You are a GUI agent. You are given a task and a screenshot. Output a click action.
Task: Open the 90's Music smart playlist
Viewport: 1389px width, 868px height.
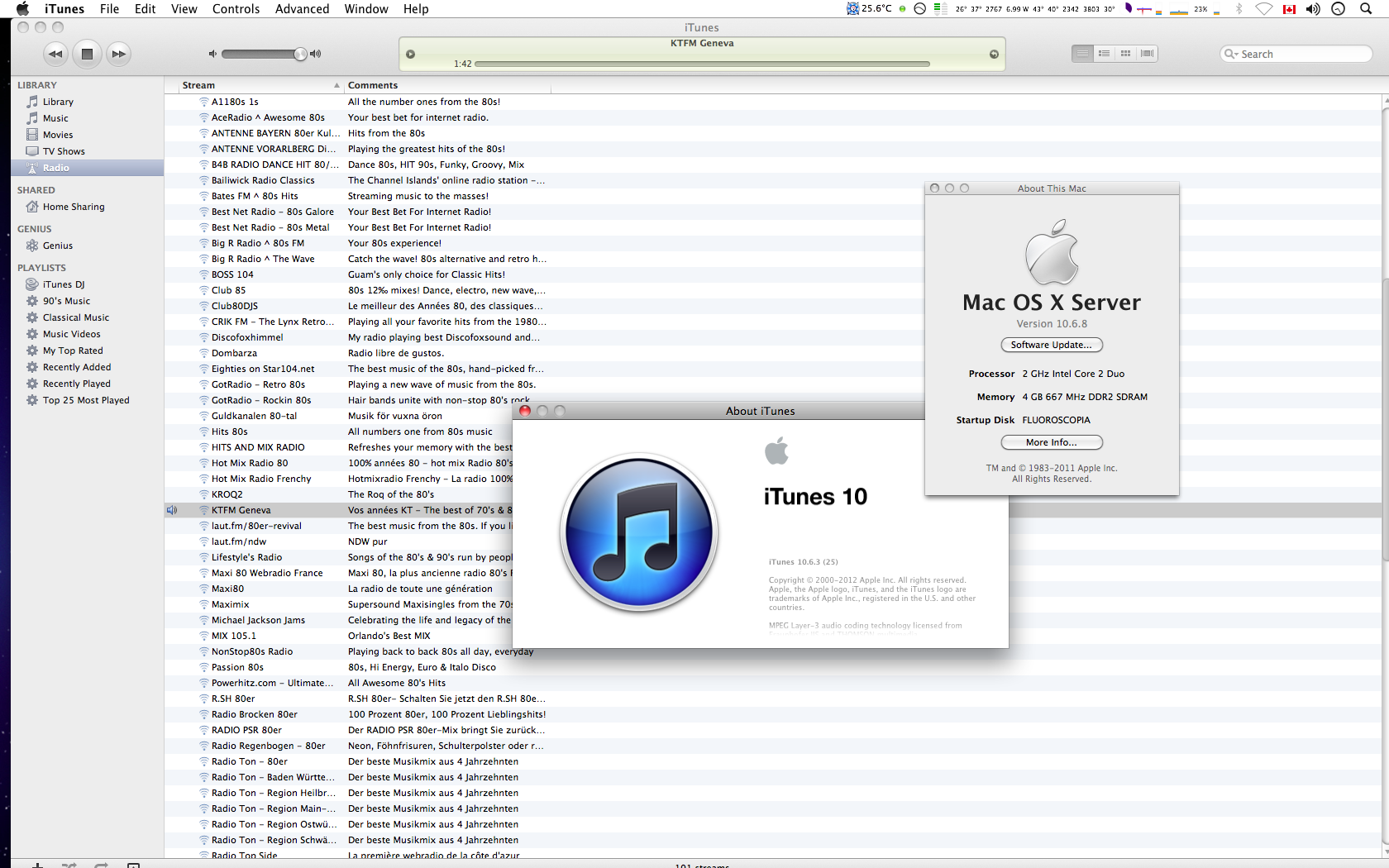[88, 301]
